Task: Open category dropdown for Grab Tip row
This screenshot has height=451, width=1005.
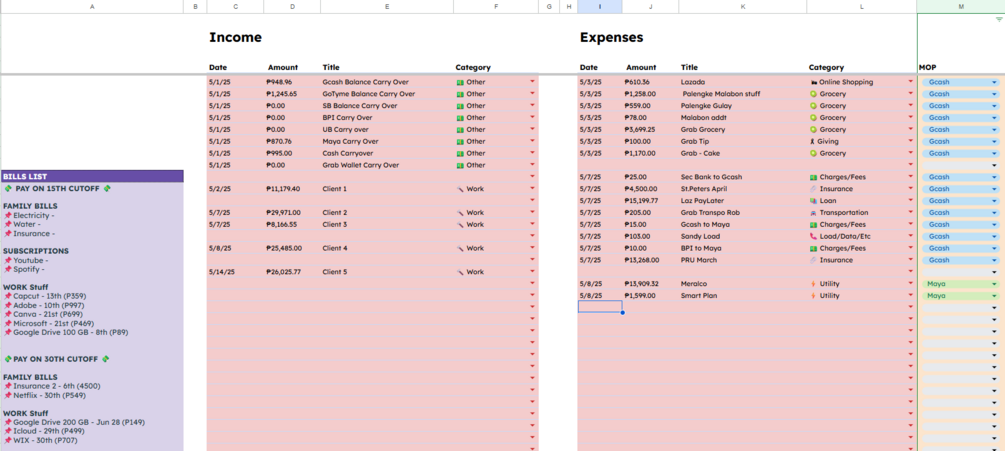Action: (911, 142)
